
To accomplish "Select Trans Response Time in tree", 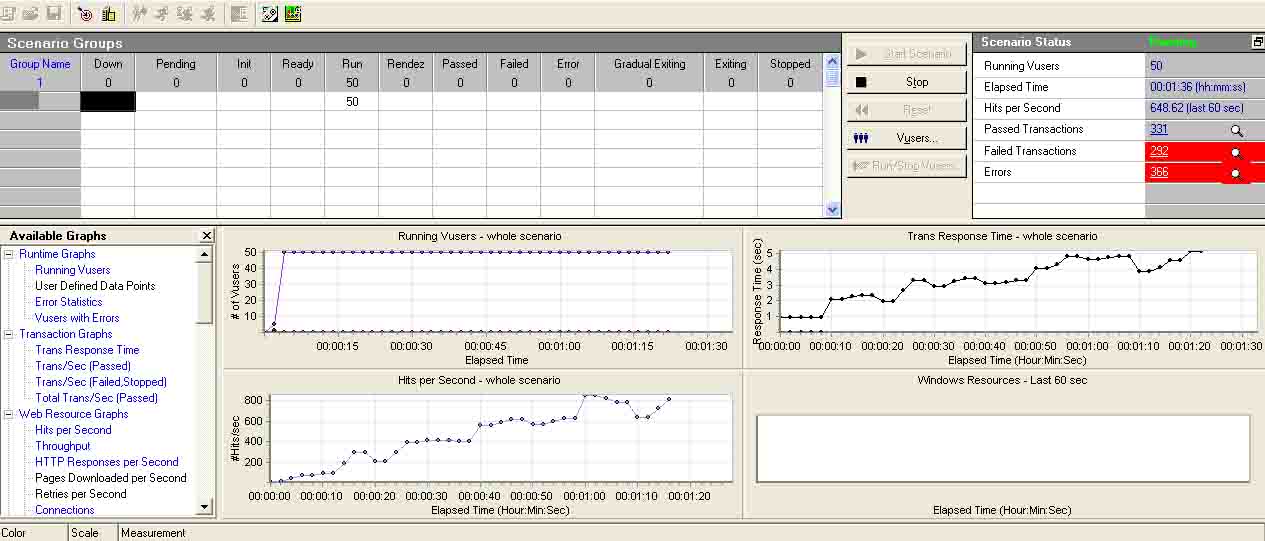I will [x=87, y=350].
